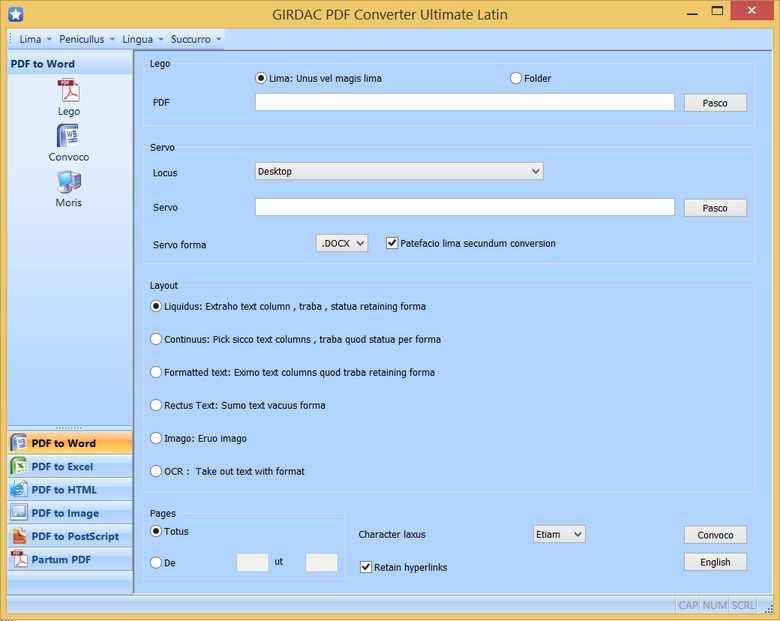Viewport: 780px width, 621px height.
Task: Choose the Rectus Text layout radio
Action: tap(156, 405)
